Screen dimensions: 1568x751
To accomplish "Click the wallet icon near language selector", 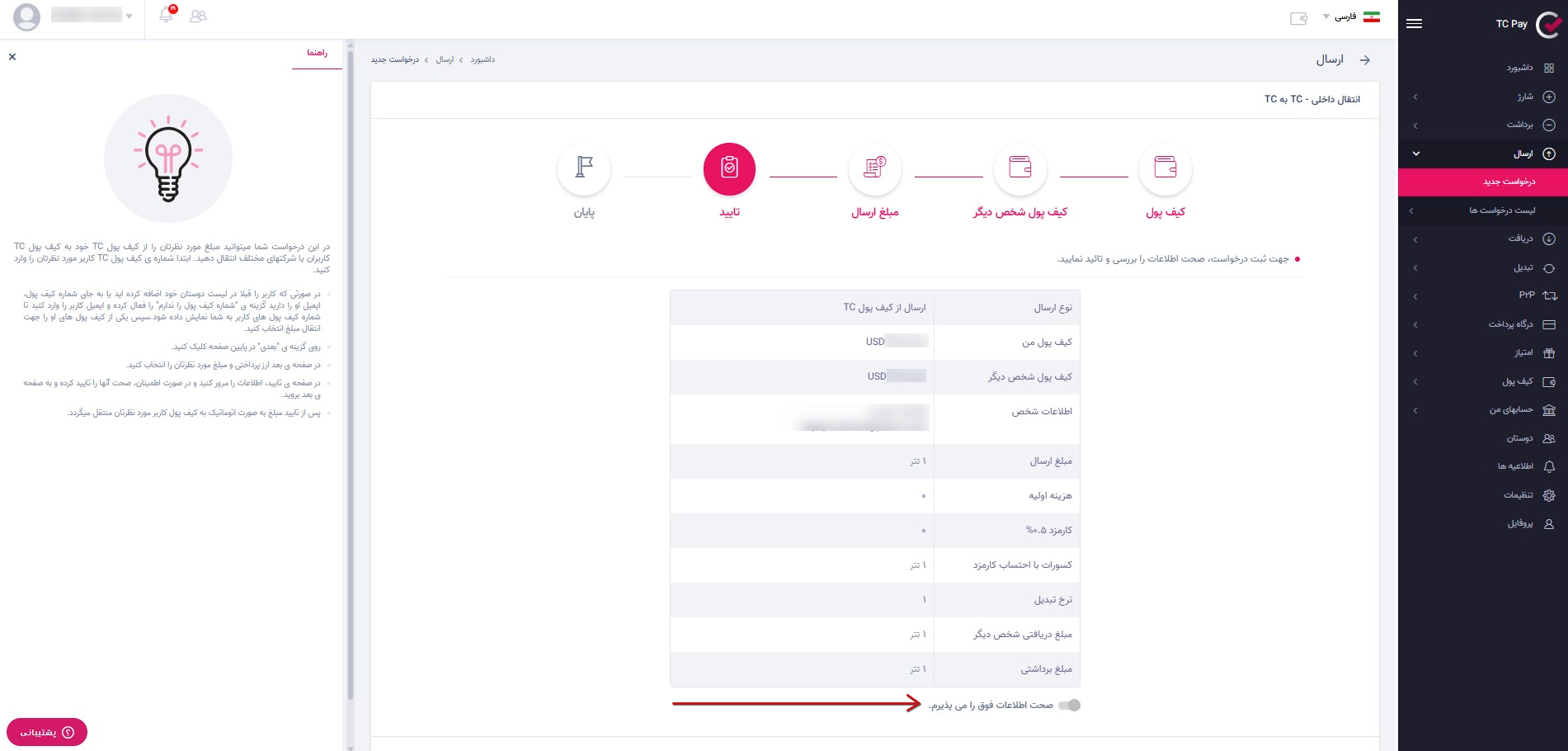I will 1298,18.
